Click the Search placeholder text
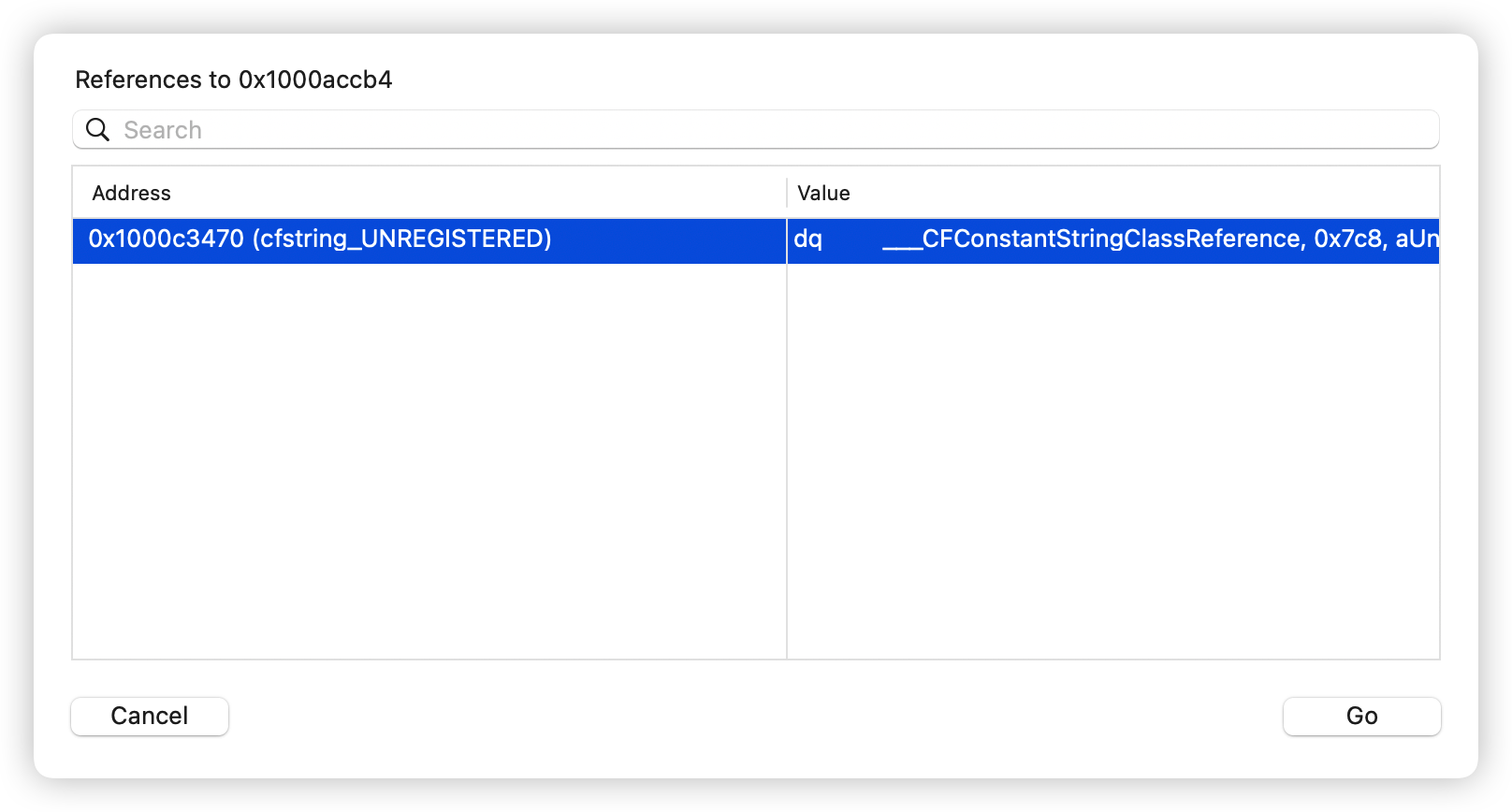 (163, 130)
